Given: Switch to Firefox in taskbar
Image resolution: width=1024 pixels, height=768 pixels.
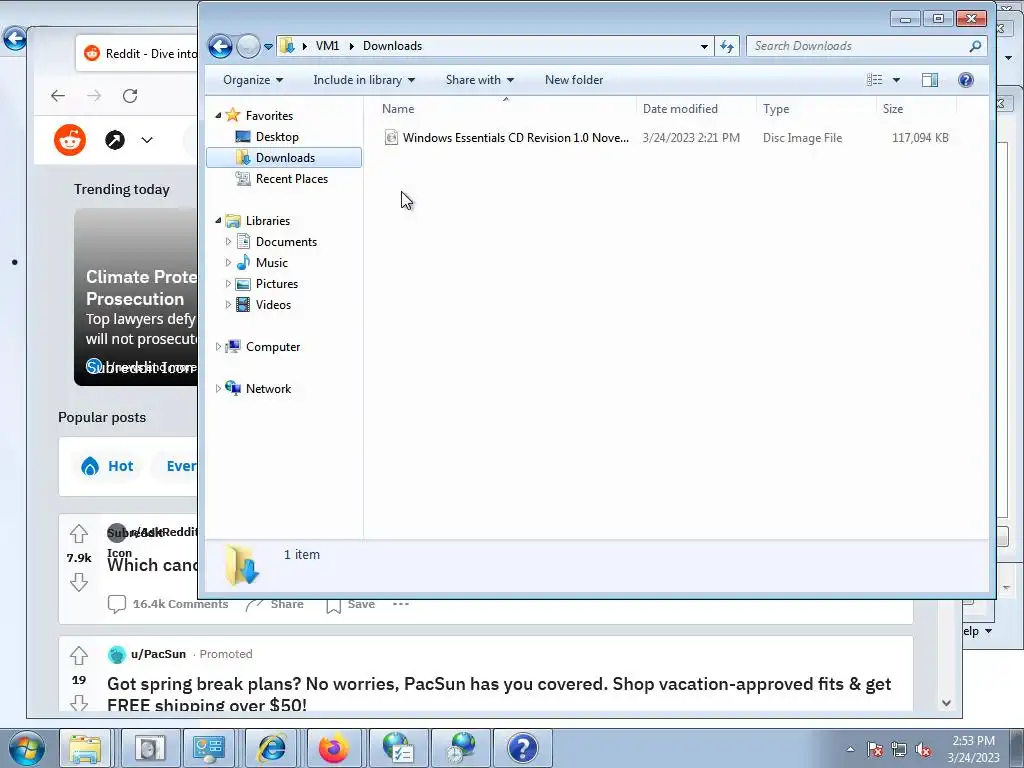Looking at the screenshot, I should click(334, 748).
